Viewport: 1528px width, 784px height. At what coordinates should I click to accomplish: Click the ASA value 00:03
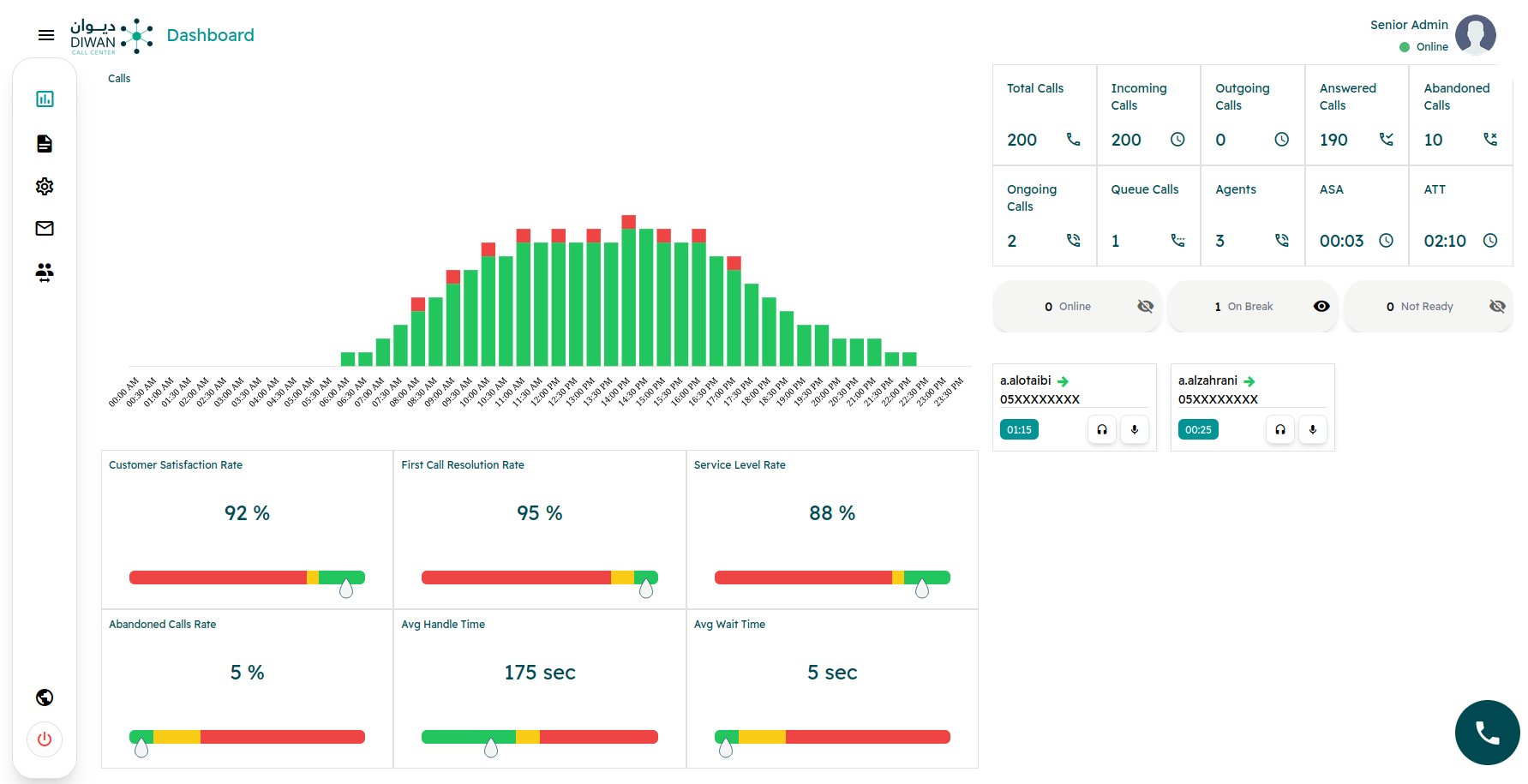click(1341, 241)
